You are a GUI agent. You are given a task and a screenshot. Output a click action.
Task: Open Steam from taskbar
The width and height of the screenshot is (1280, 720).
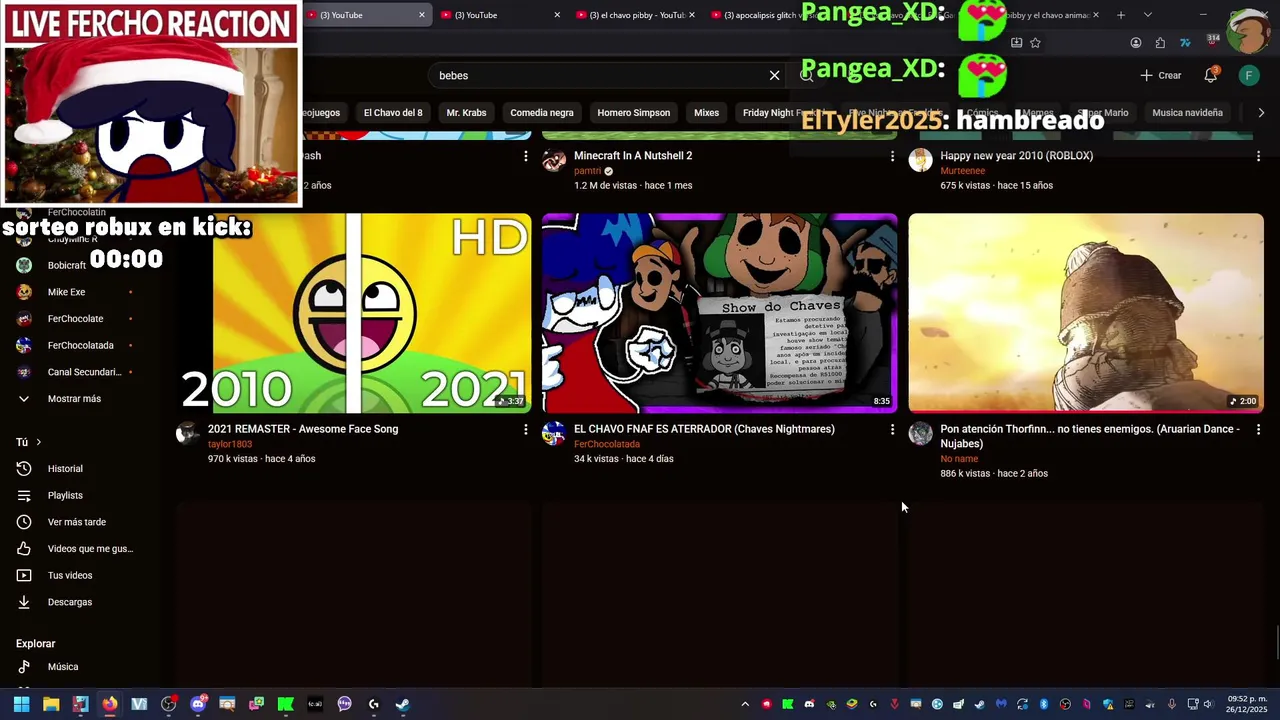click(402, 704)
